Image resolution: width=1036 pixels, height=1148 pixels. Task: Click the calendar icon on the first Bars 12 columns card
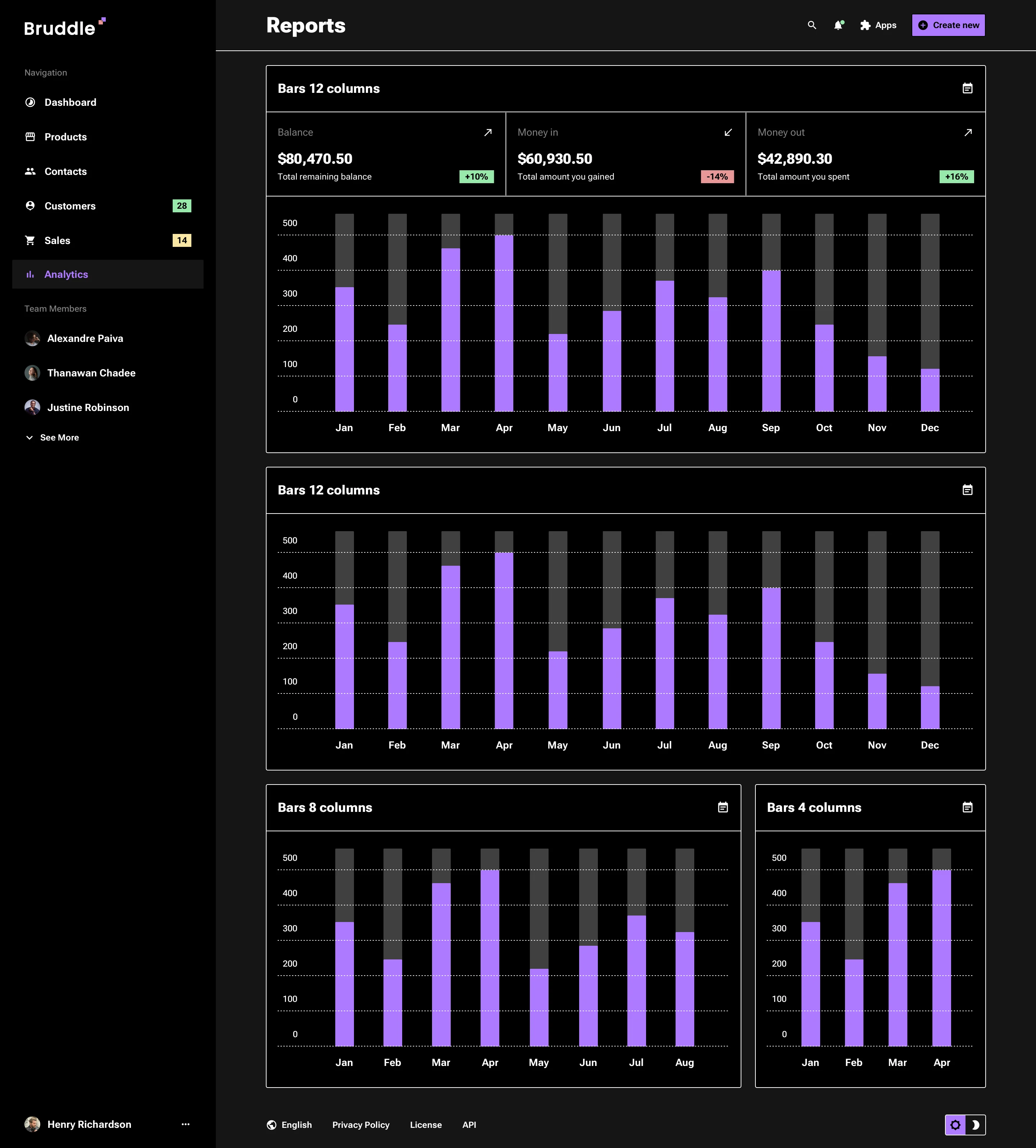point(967,89)
